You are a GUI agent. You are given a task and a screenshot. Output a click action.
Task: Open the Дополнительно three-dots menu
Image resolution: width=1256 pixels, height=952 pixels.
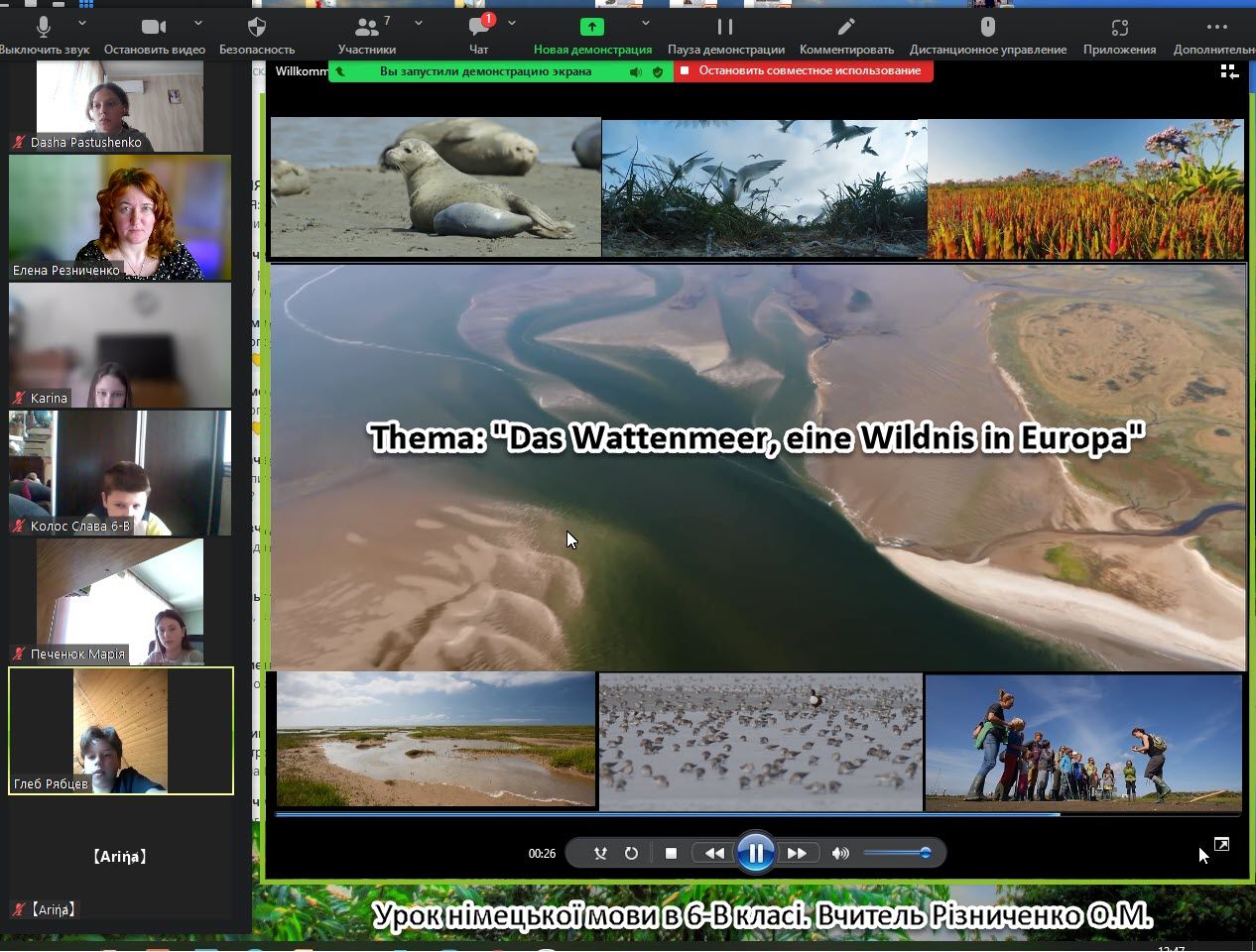[1216, 28]
